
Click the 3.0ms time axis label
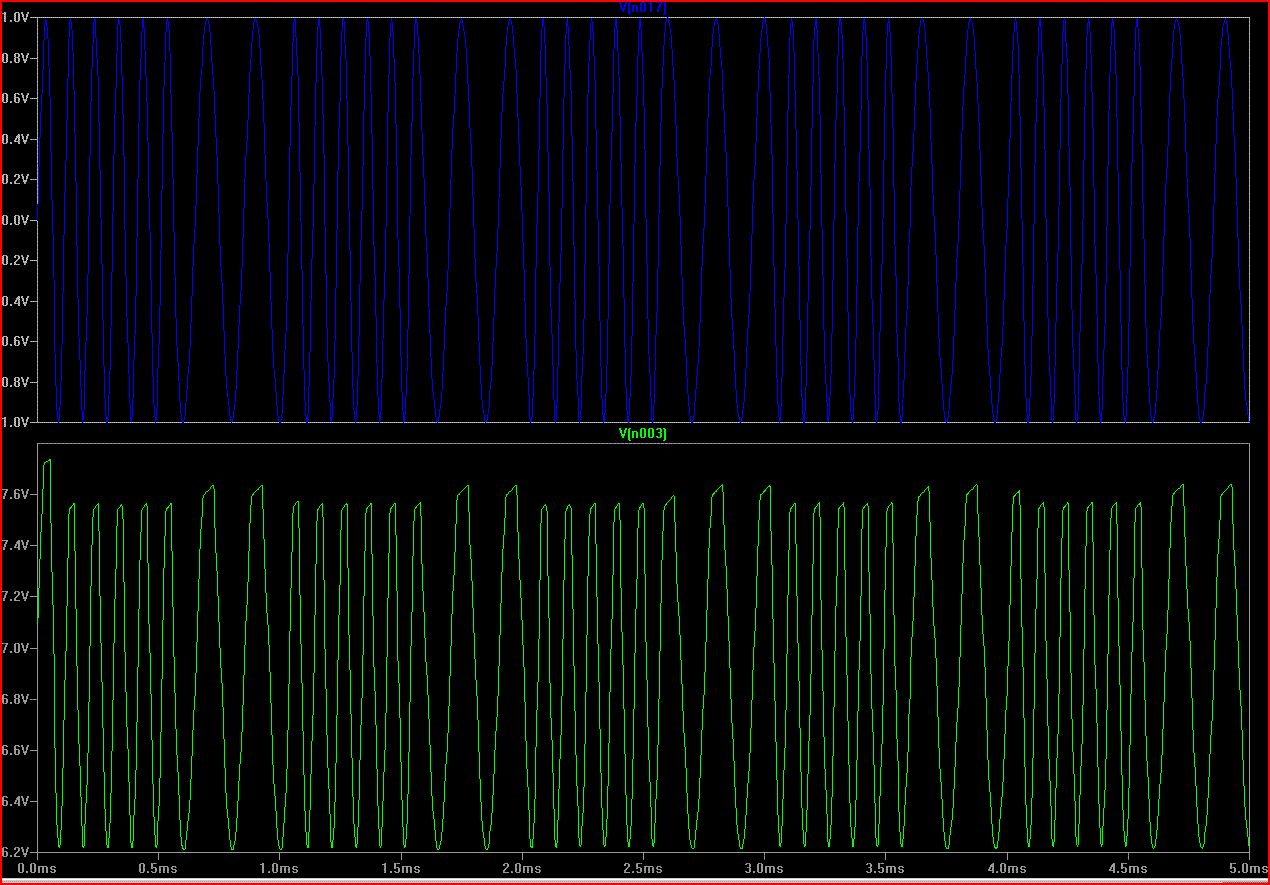[764, 868]
